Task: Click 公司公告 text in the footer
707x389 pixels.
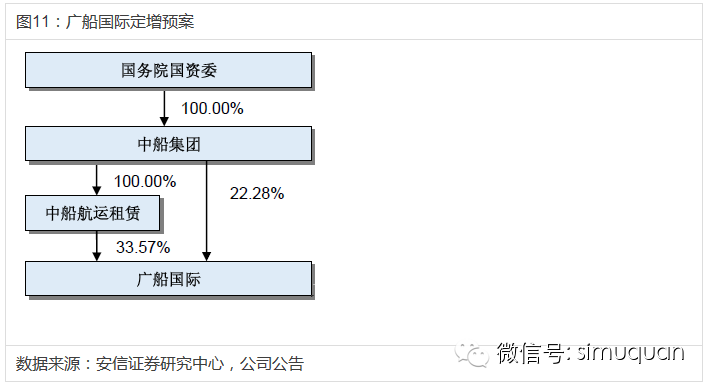Action: coord(272,363)
